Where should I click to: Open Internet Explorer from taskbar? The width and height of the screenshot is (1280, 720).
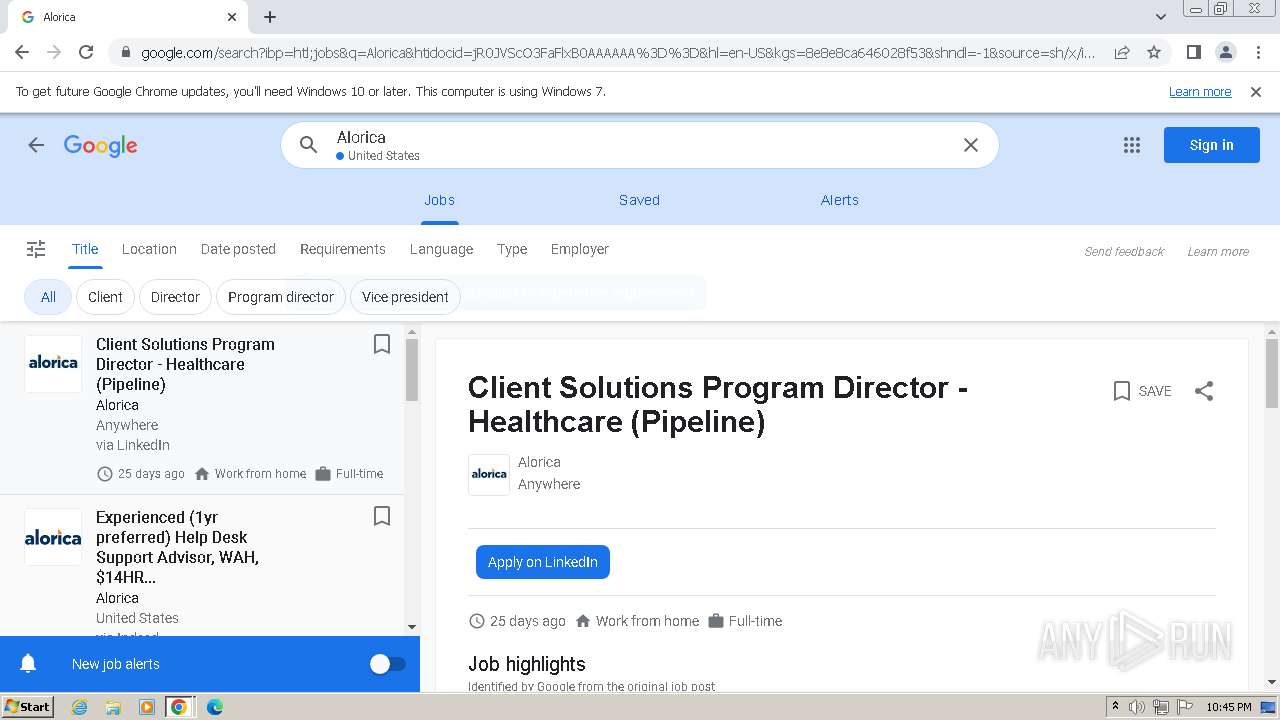79,707
